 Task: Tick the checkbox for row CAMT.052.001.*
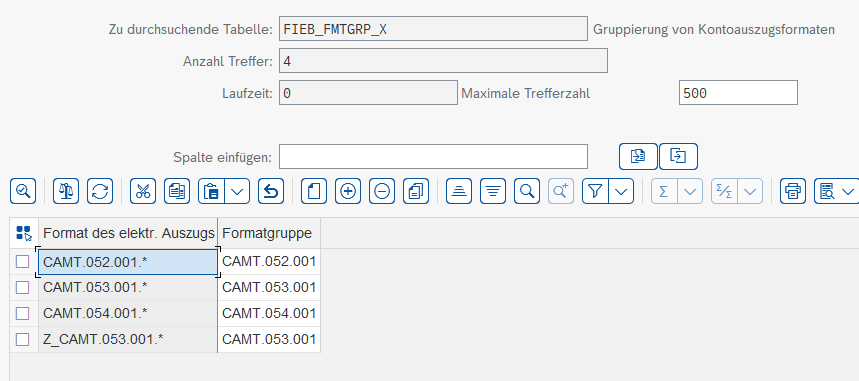(x=22, y=262)
